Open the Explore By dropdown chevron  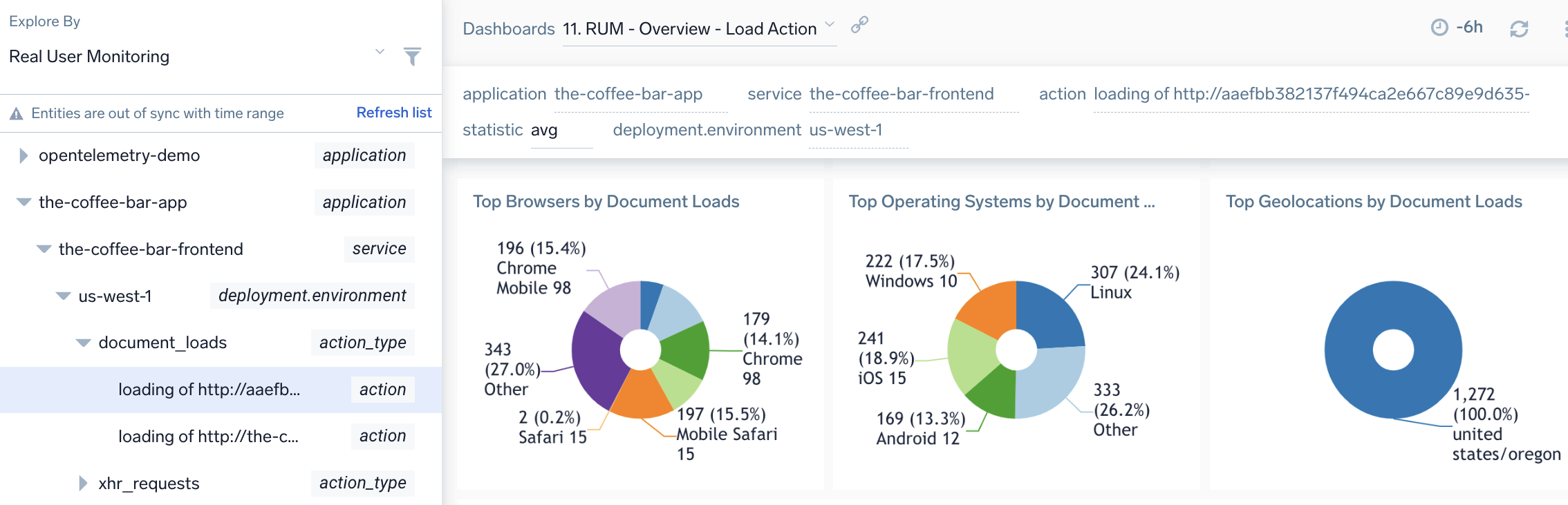(x=380, y=52)
